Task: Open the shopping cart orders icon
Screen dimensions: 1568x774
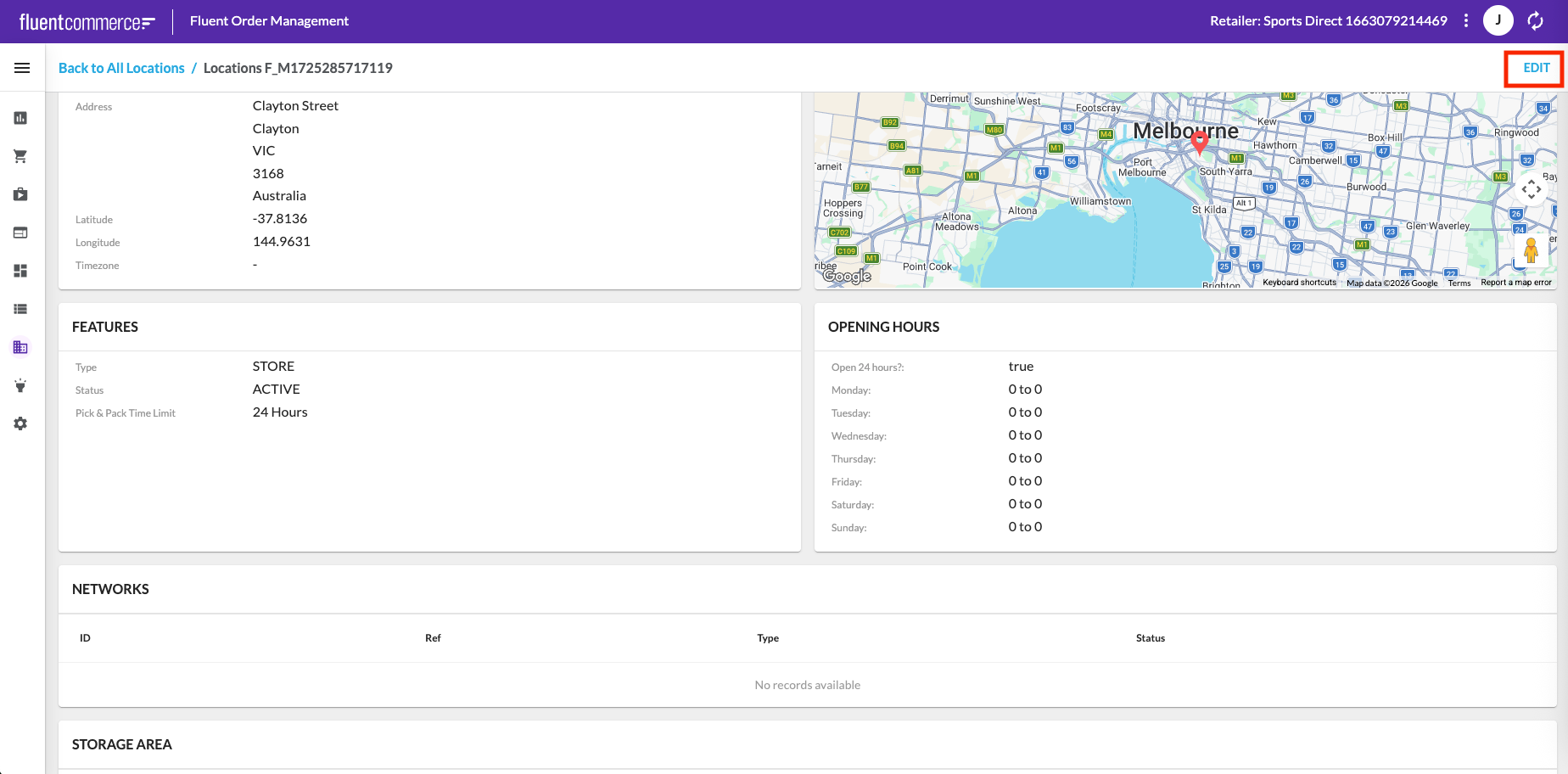Action: click(20, 156)
